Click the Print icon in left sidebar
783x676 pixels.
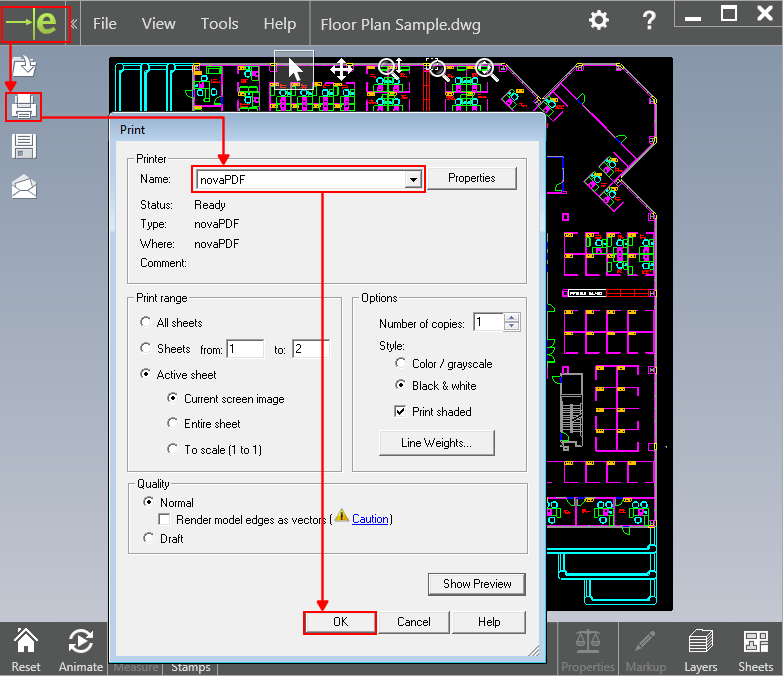coord(24,106)
